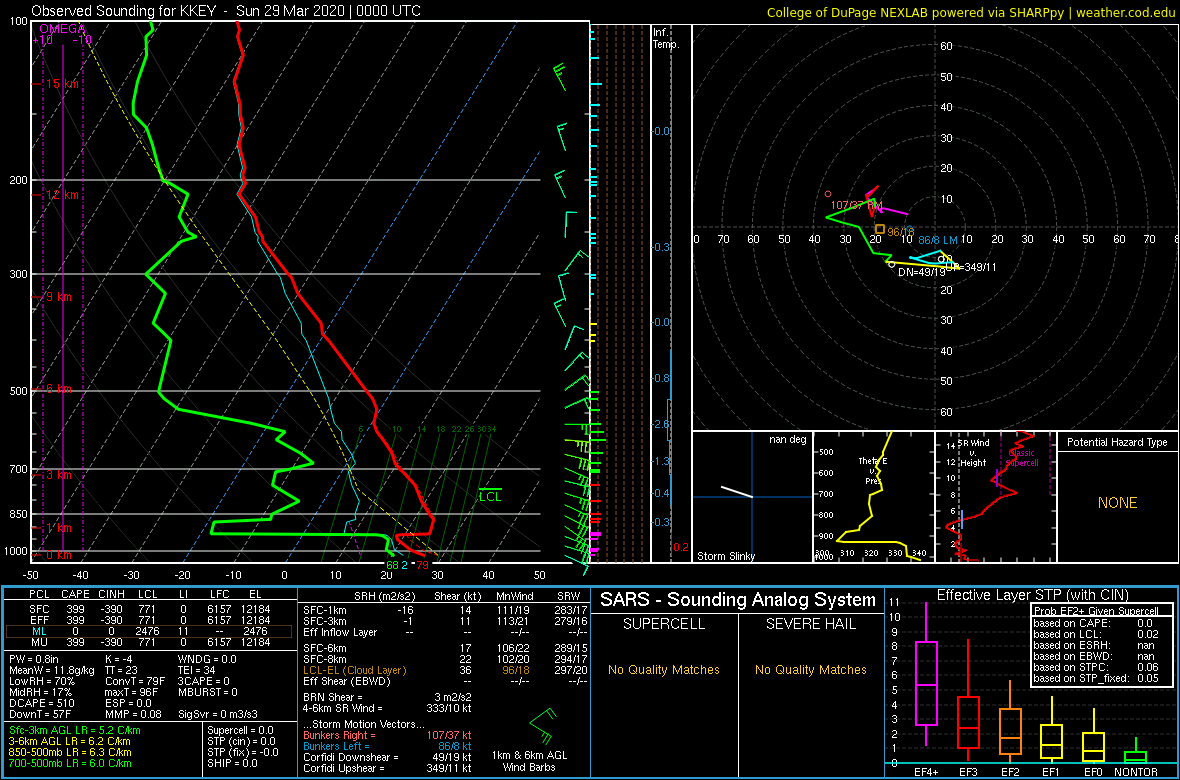
Task: Click the Corfidi Downshear line
Action: tap(387, 757)
